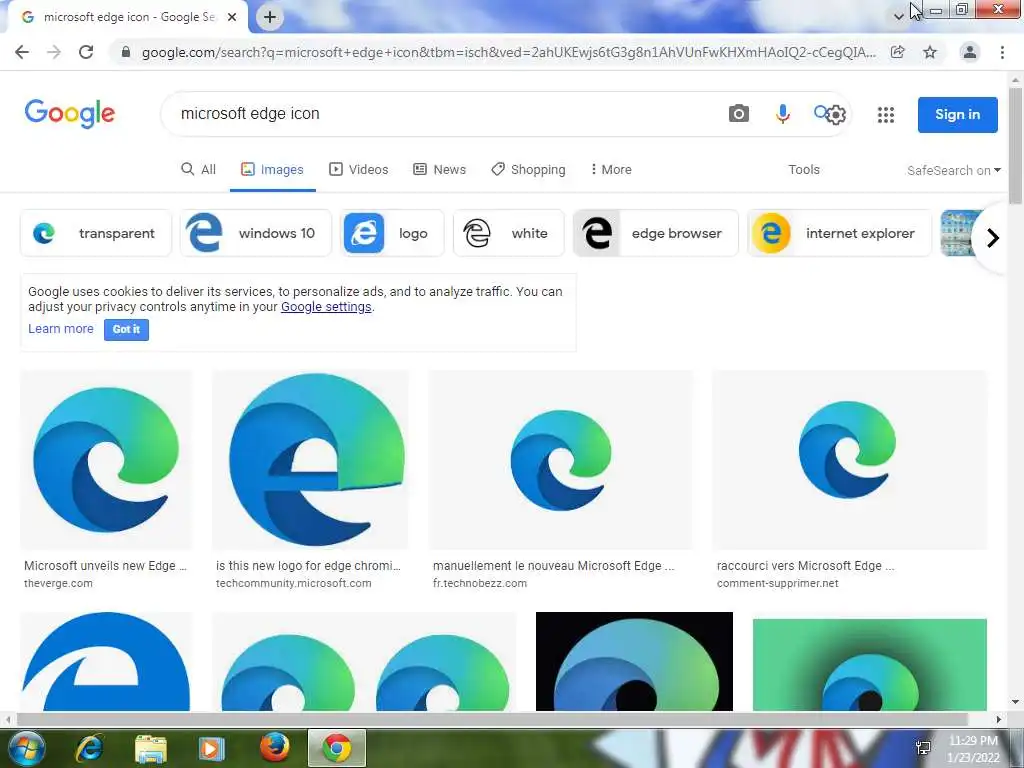Viewport: 1024px width, 768px height.
Task: Click the browser back arrow
Action: point(22,52)
